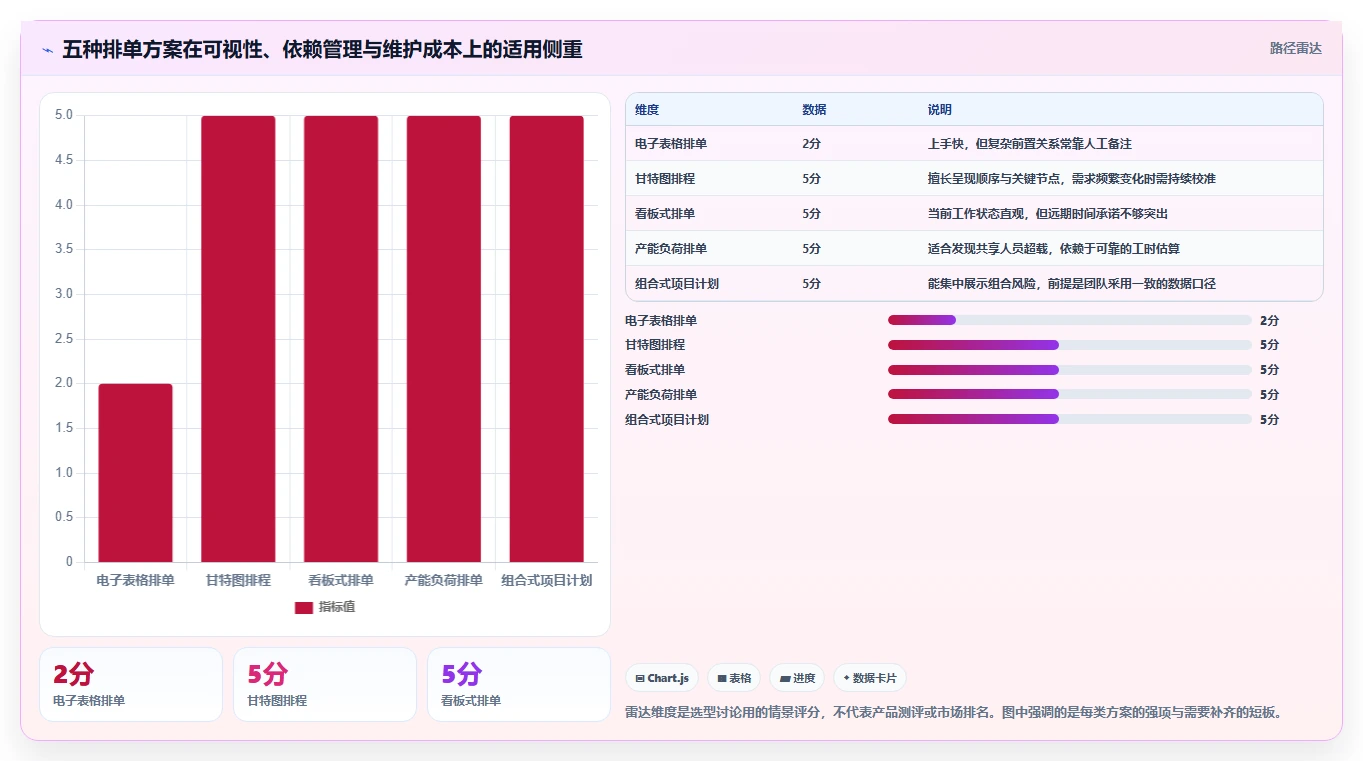The image size is (1363, 761).
Task: Click the 5分 看板式排单 data card
Action: (x=519, y=685)
